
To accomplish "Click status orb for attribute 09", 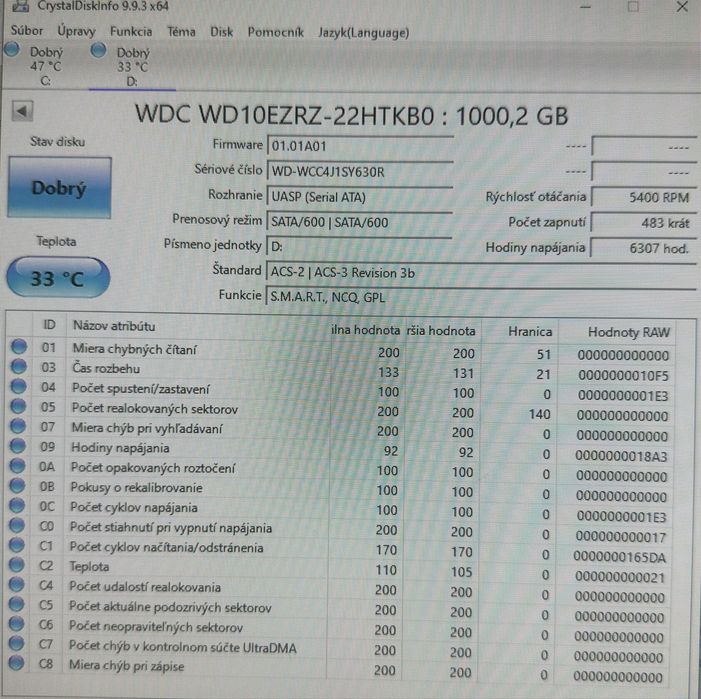I will [17, 446].
